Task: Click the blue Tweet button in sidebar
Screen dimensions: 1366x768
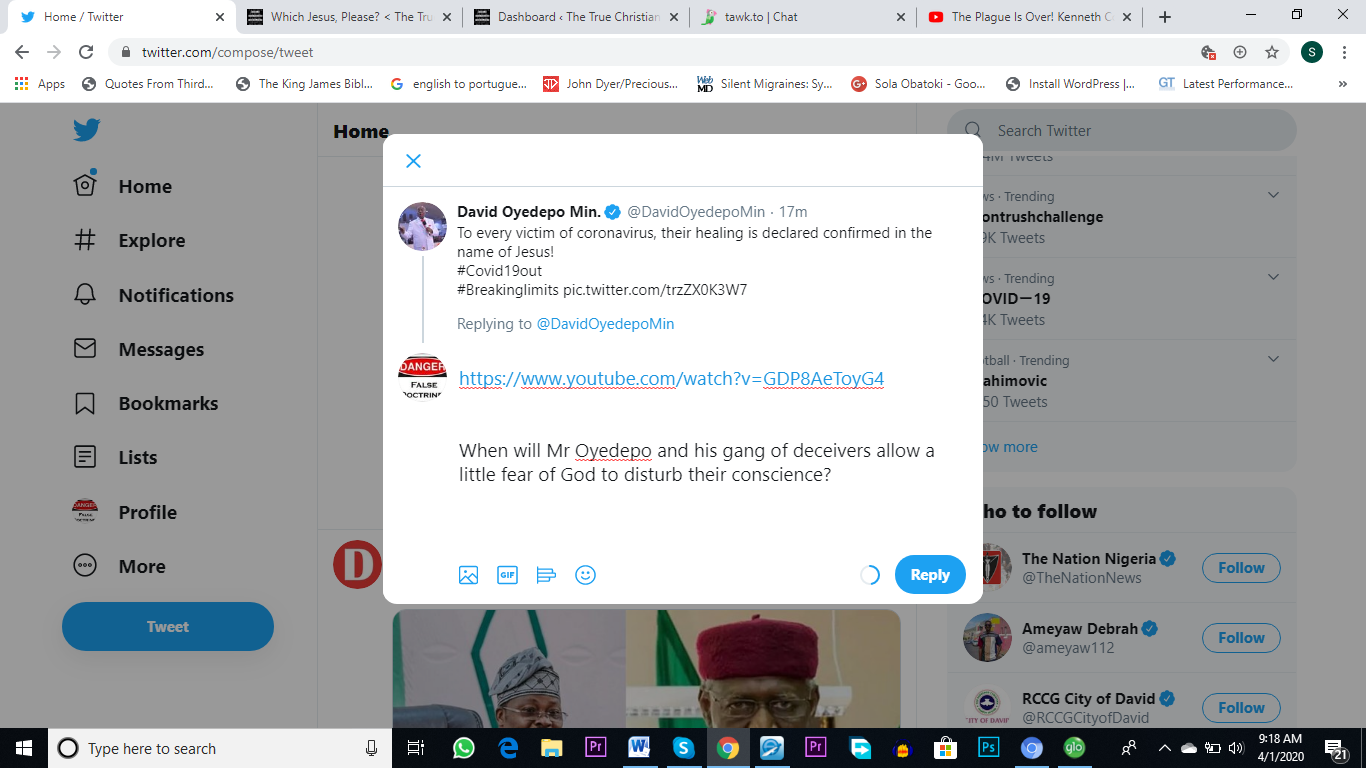Action: [168, 627]
